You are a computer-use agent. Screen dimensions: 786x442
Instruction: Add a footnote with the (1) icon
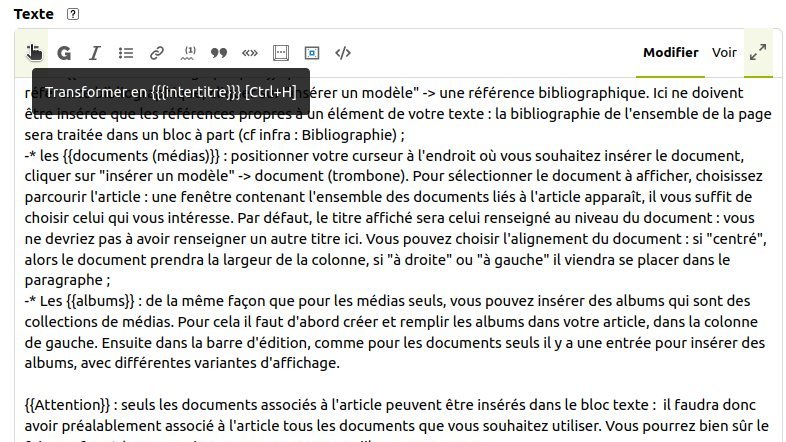[x=188, y=53]
